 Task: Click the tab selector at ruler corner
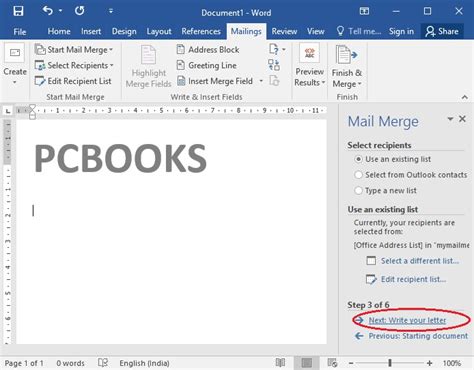click(x=8, y=111)
